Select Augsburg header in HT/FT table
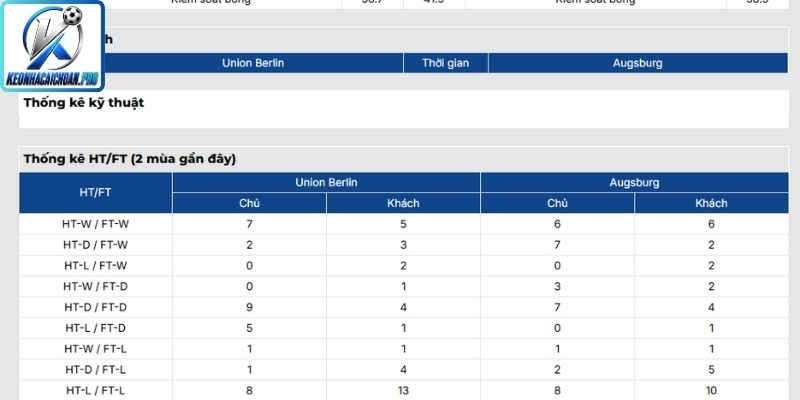 coord(634,182)
